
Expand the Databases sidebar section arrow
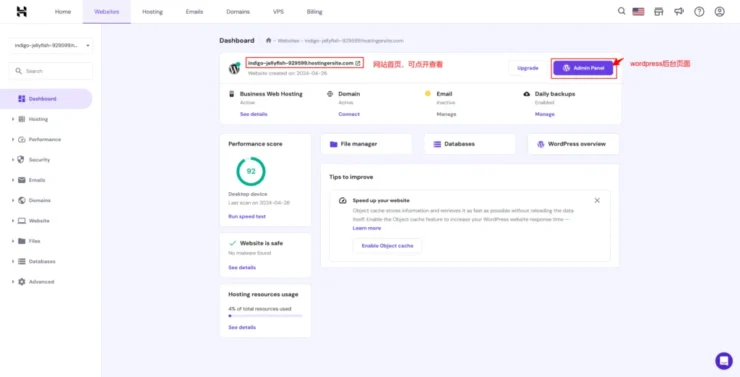(13, 261)
